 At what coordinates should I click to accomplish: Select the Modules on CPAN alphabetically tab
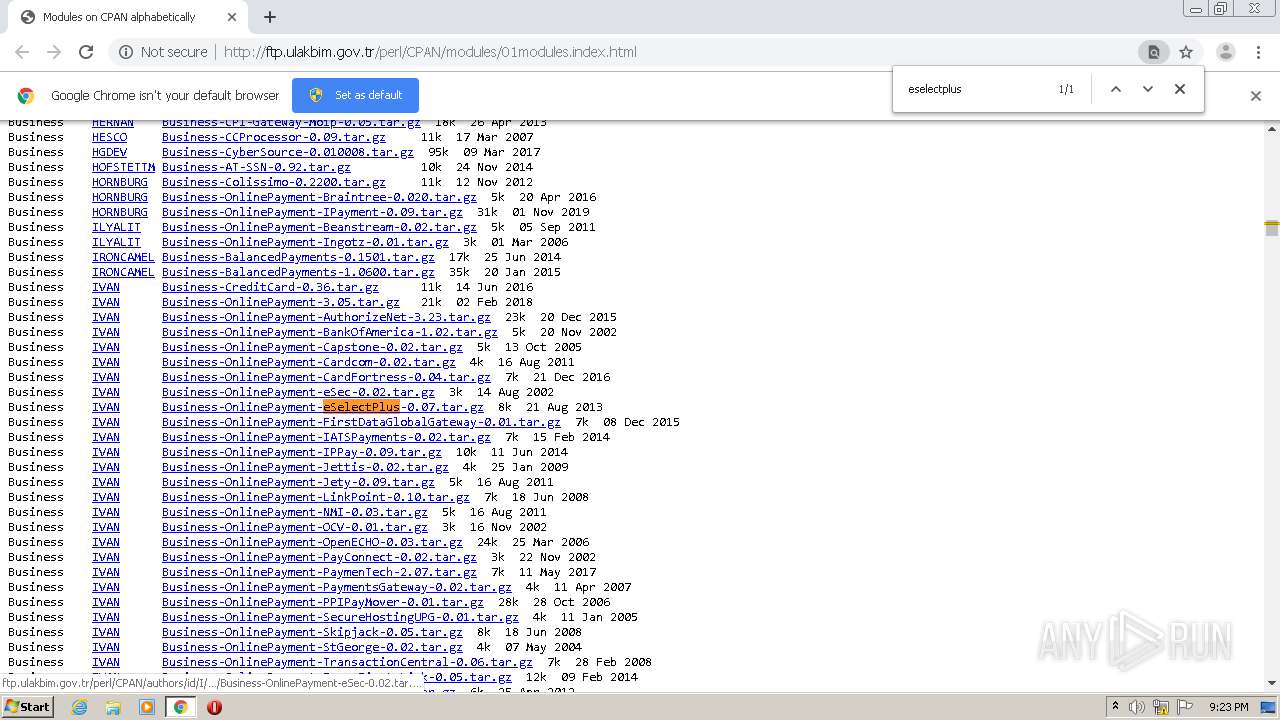tap(127, 17)
